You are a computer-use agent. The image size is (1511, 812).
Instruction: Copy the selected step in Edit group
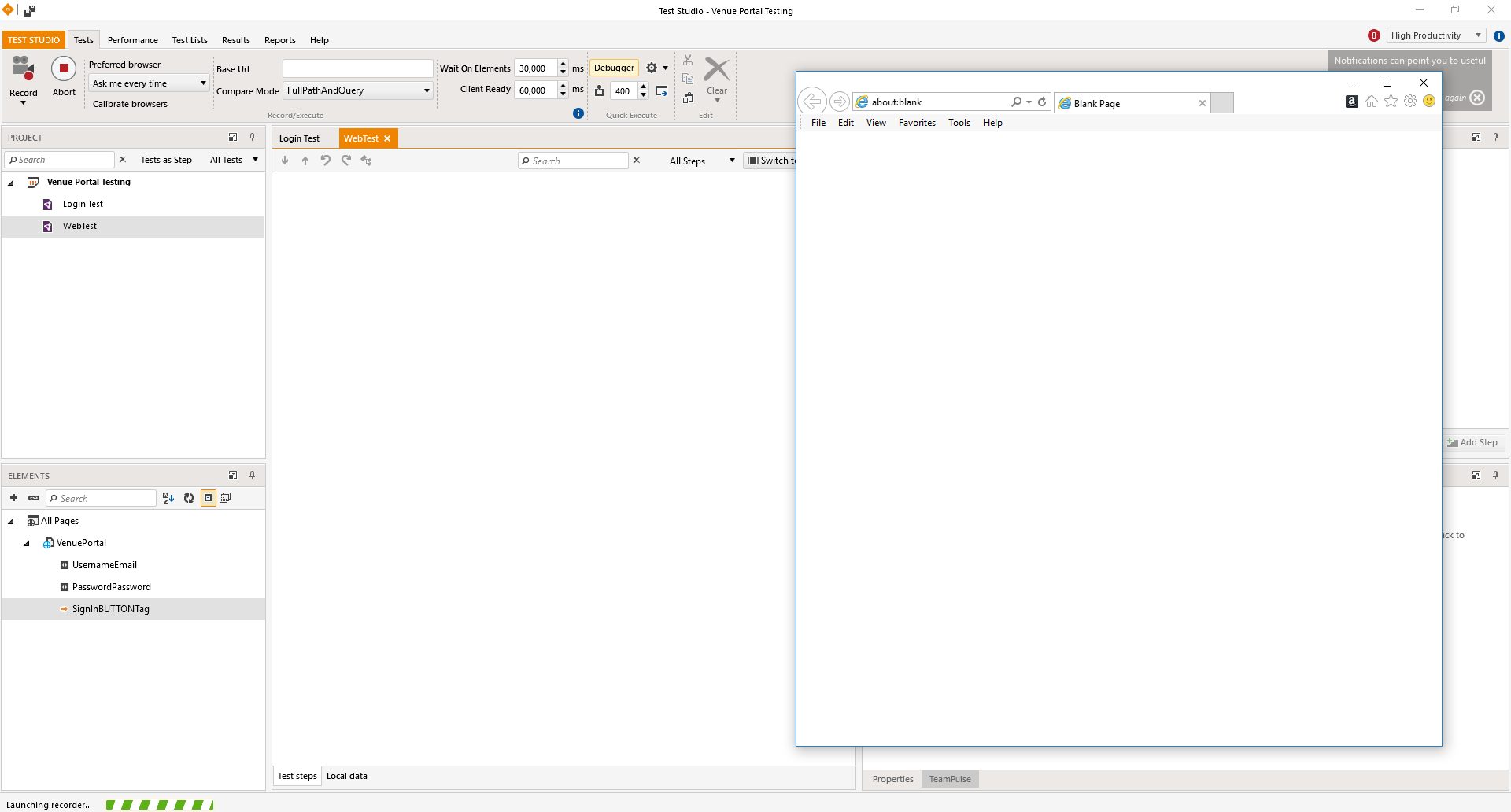point(688,79)
